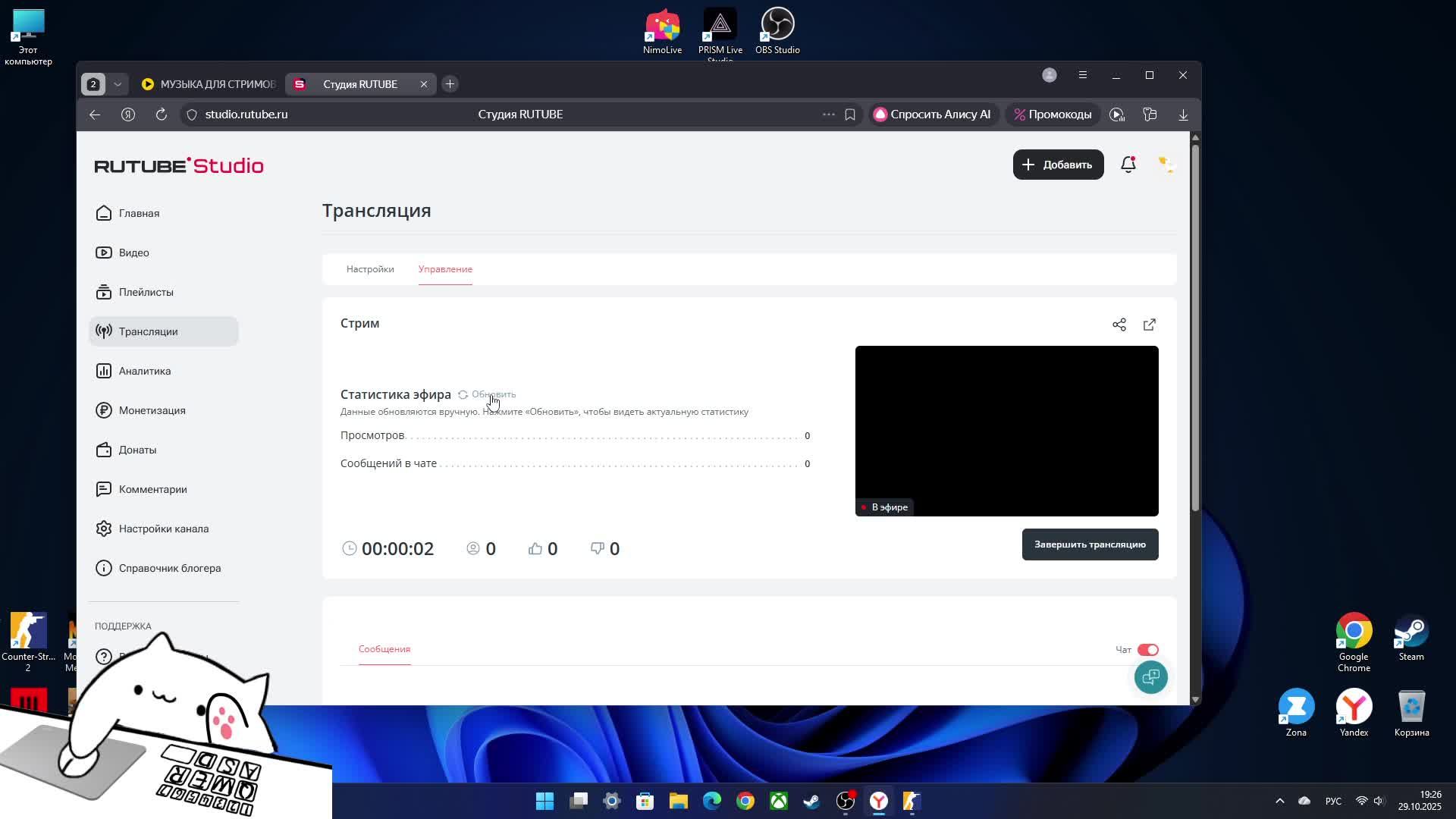Click the support chat floating icon

(x=1150, y=677)
